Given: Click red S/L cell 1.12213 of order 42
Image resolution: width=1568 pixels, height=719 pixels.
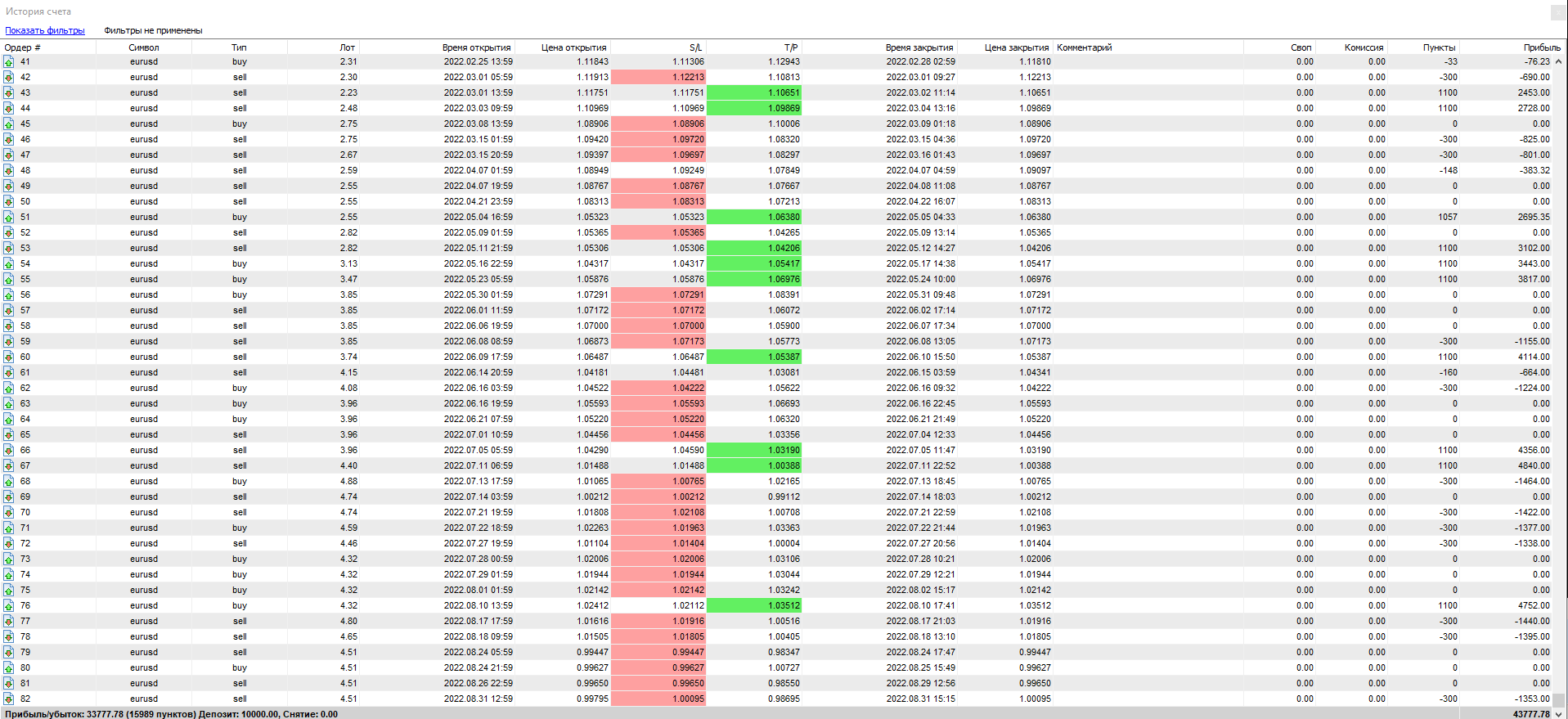Looking at the screenshot, I should tap(658, 77).
